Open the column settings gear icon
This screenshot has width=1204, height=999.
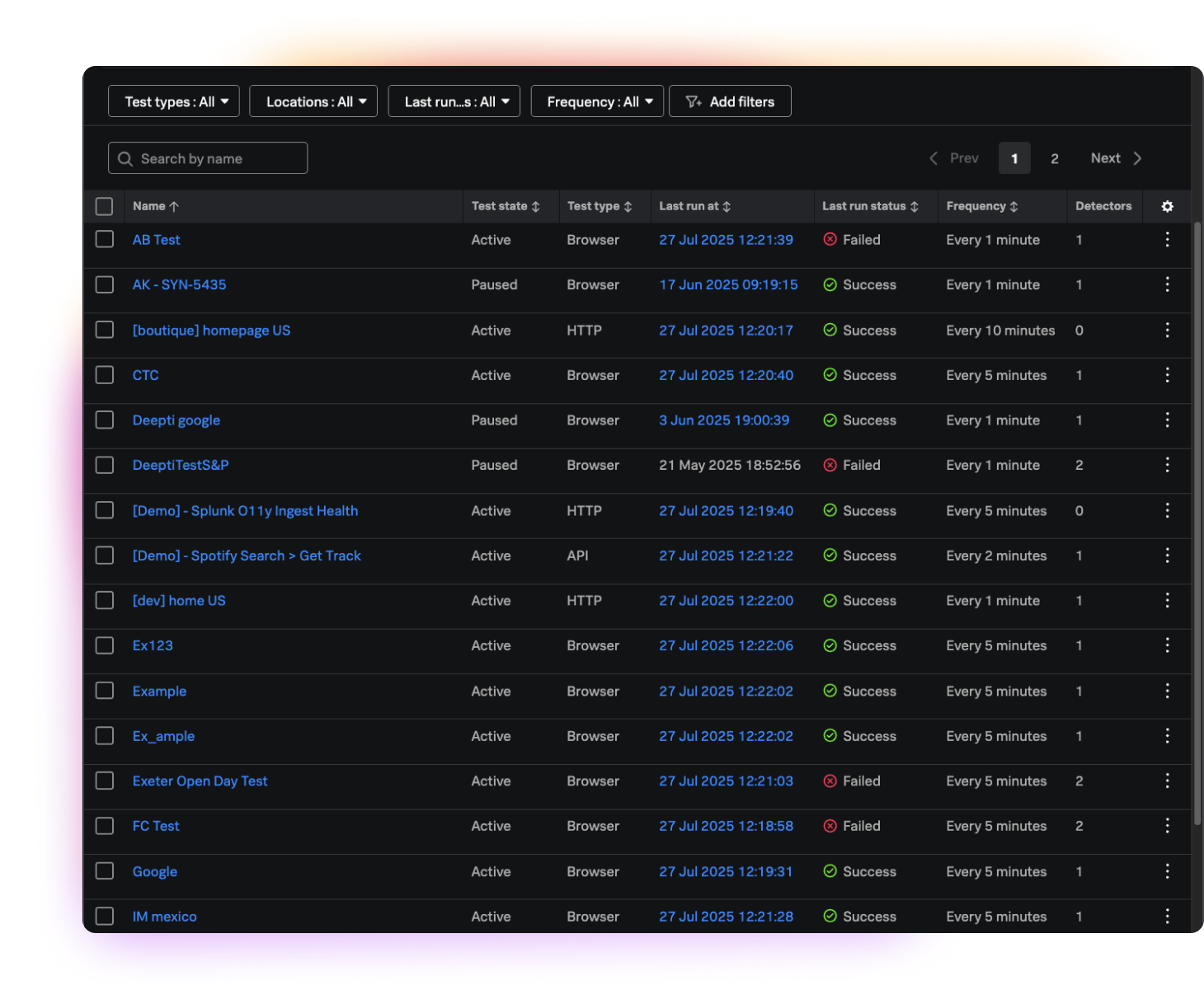[1167, 206]
